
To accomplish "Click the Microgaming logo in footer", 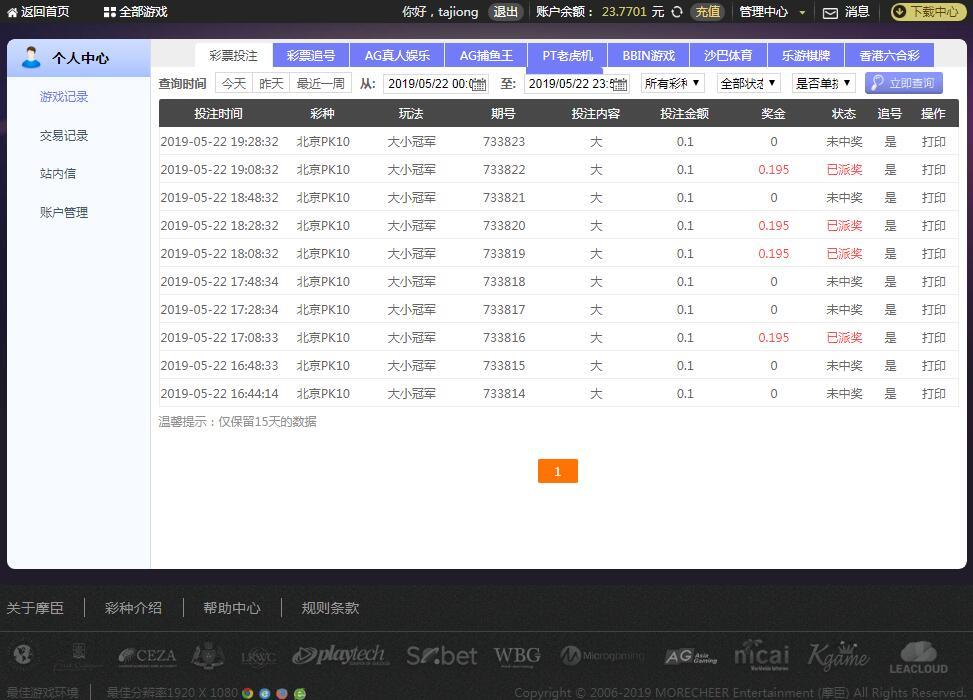I will pyautogui.click(x=602, y=655).
